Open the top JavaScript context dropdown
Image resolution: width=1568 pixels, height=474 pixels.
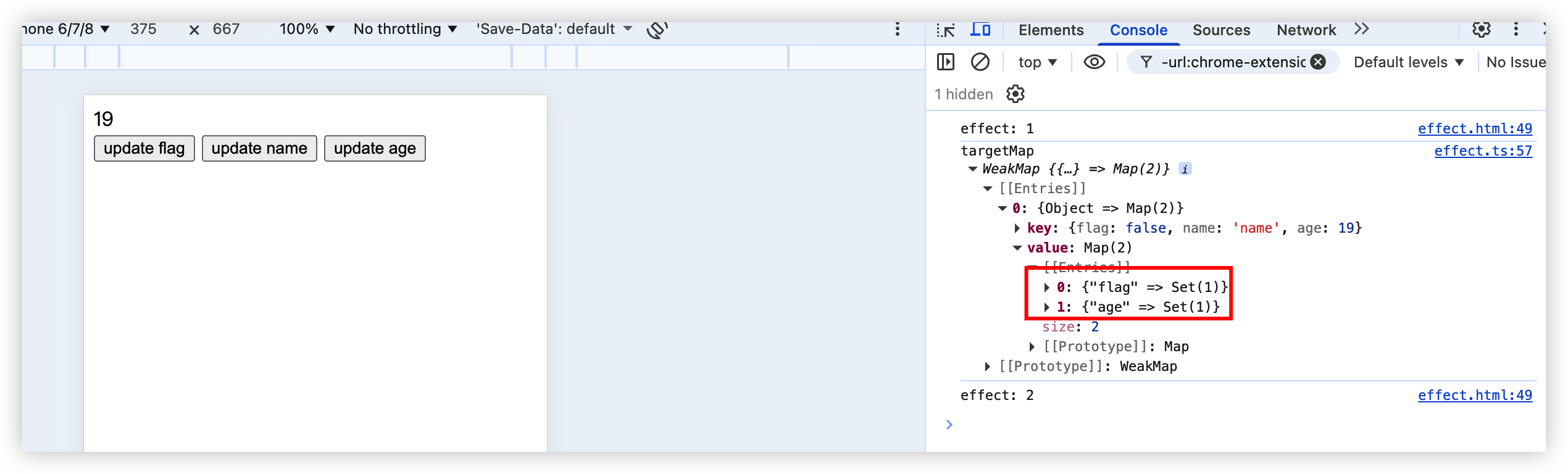point(1037,62)
